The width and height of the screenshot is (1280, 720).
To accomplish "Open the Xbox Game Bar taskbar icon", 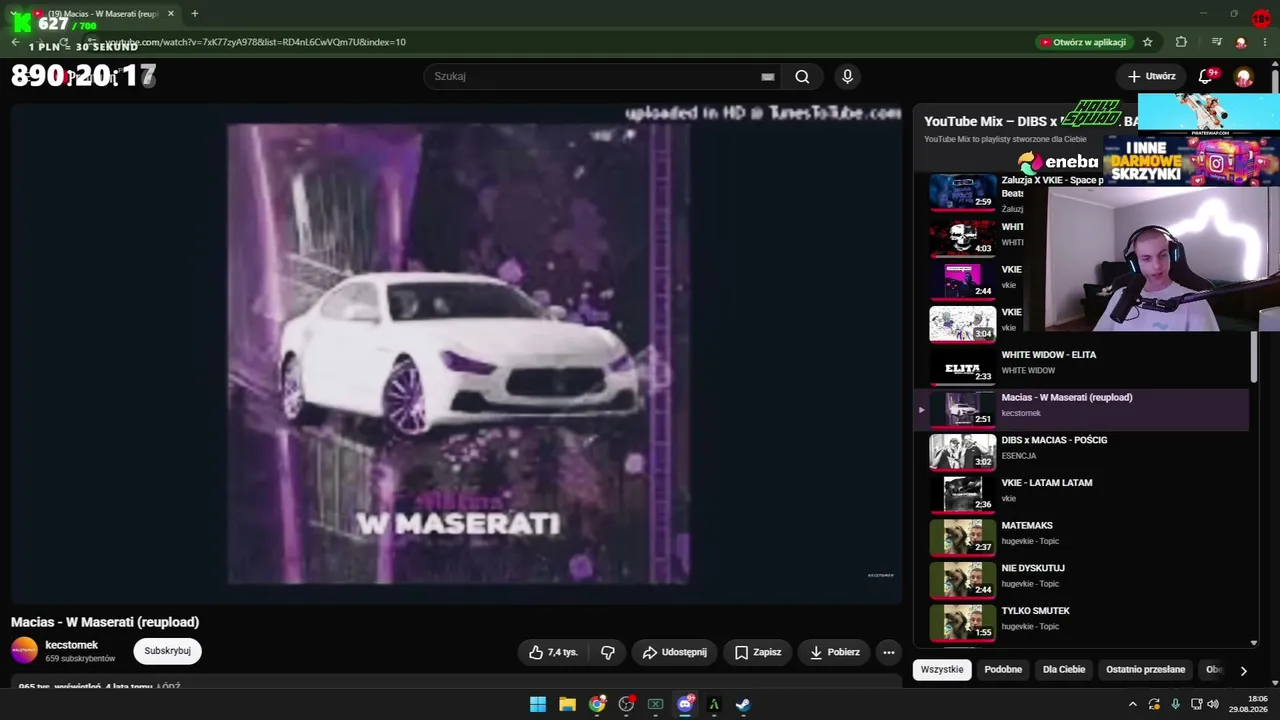I will 655,704.
